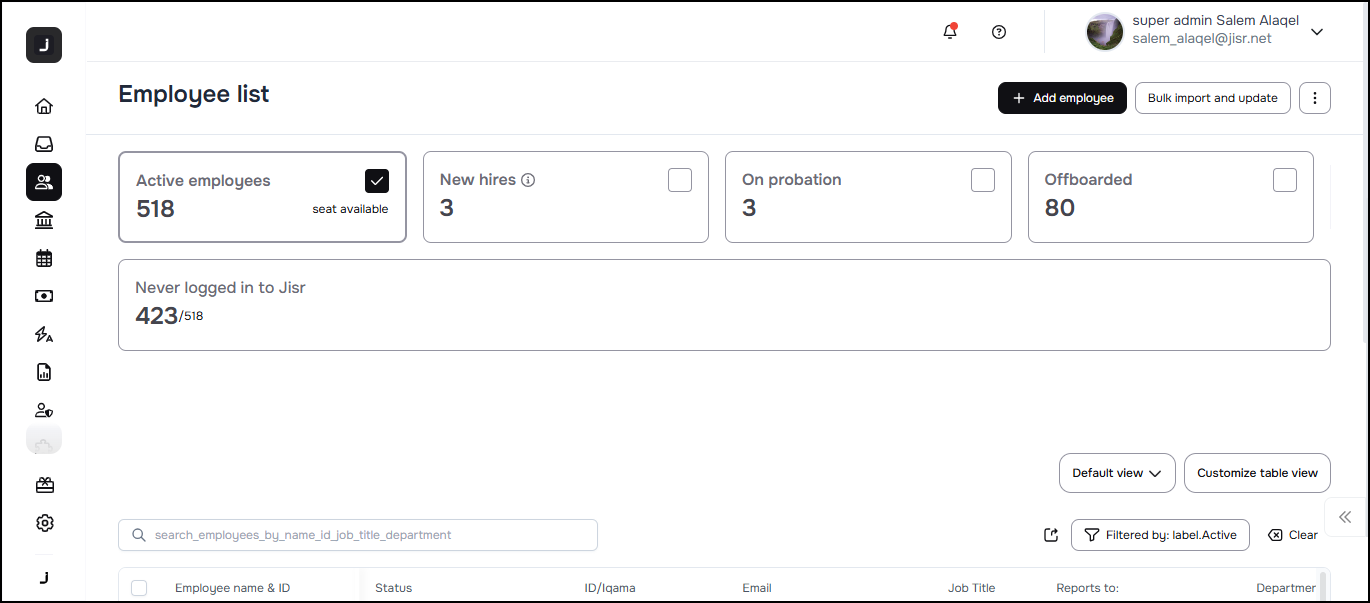Image resolution: width=1370 pixels, height=603 pixels.
Task: Open the gift box icon in sidebar
Action: pos(44,485)
